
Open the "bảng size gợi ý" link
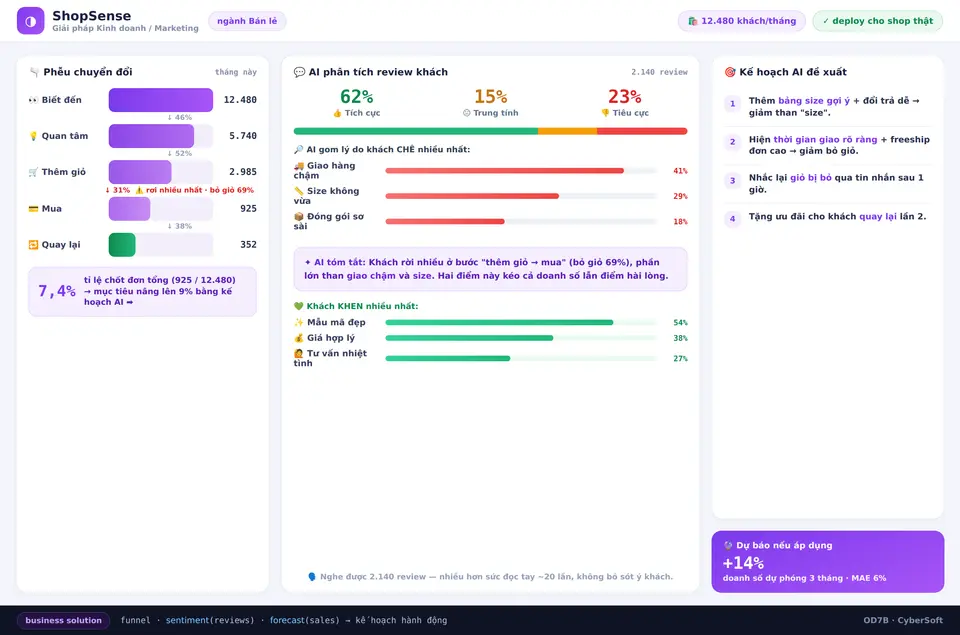click(814, 101)
